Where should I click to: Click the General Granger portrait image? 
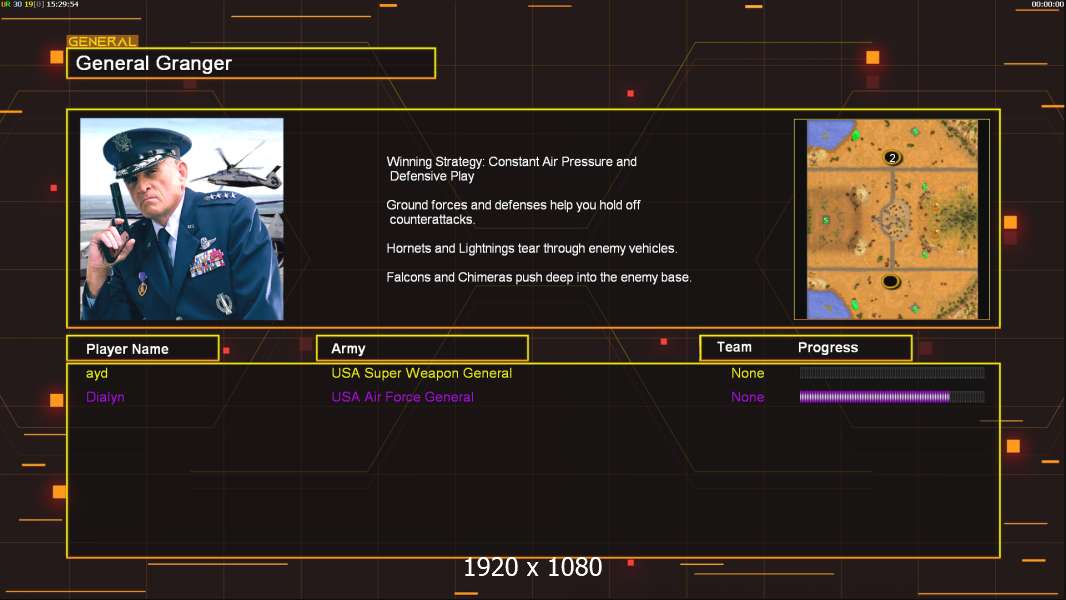click(x=182, y=219)
